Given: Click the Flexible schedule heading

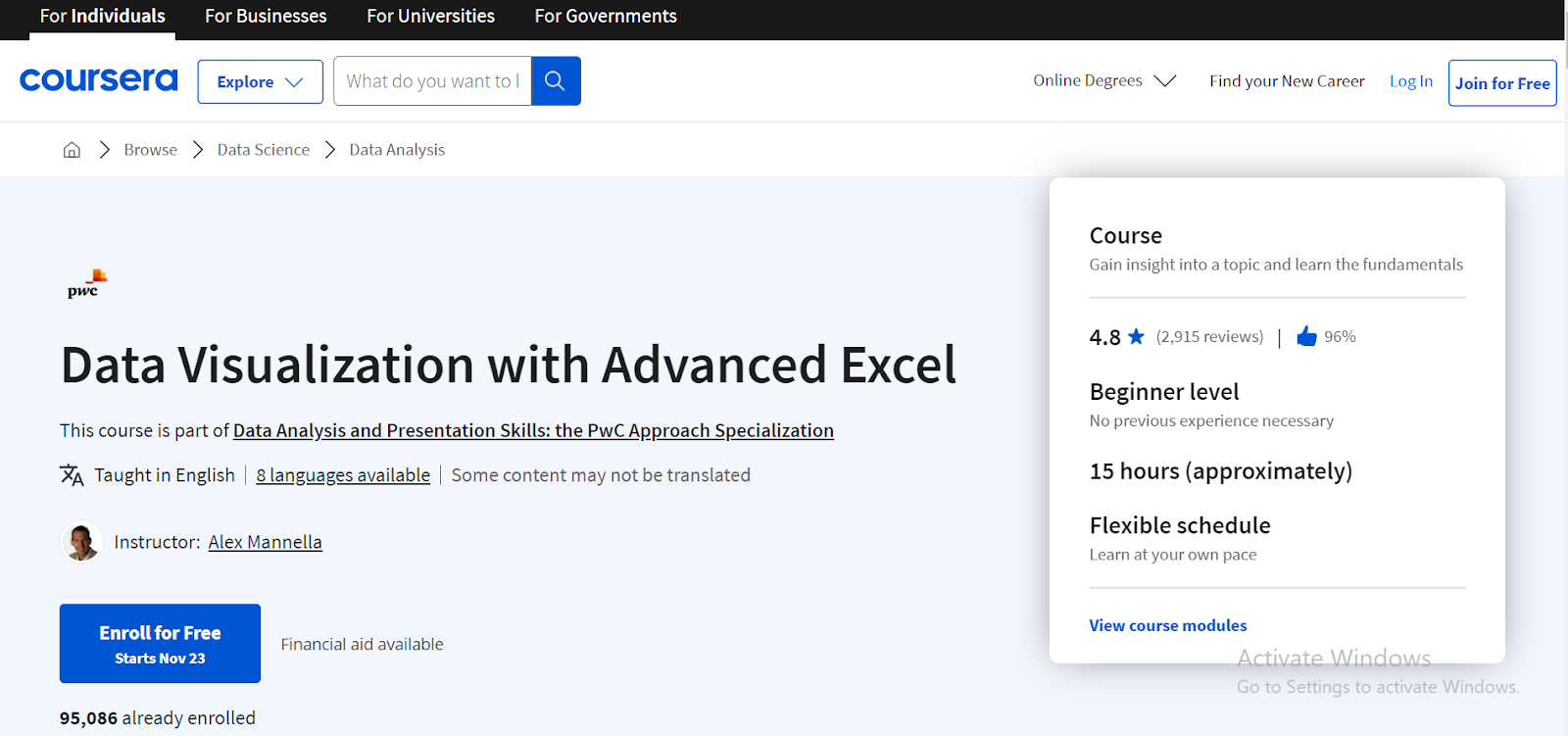Looking at the screenshot, I should 1180,525.
